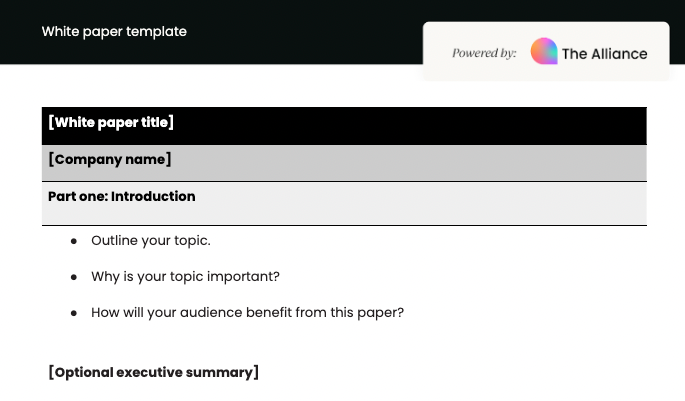Click bullet dot before "Why is your topic important?"

pyautogui.click(x=74, y=277)
